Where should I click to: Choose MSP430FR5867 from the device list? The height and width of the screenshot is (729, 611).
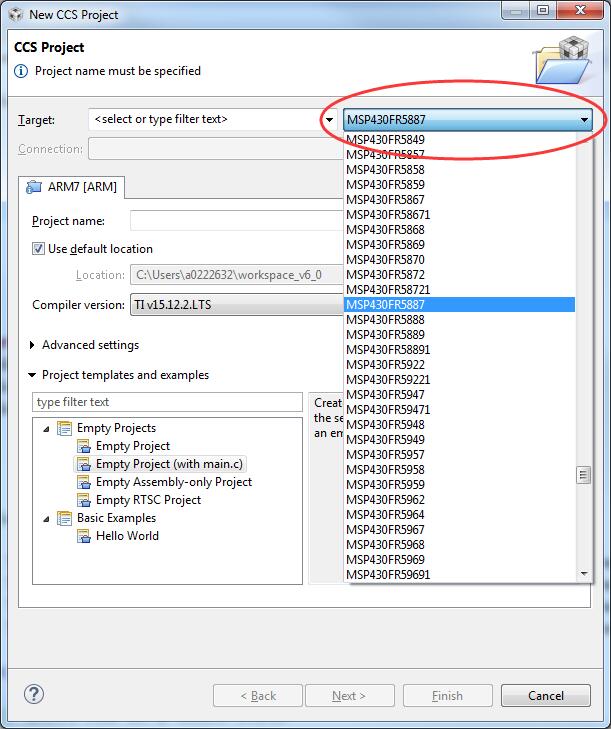(x=459, y=199)
